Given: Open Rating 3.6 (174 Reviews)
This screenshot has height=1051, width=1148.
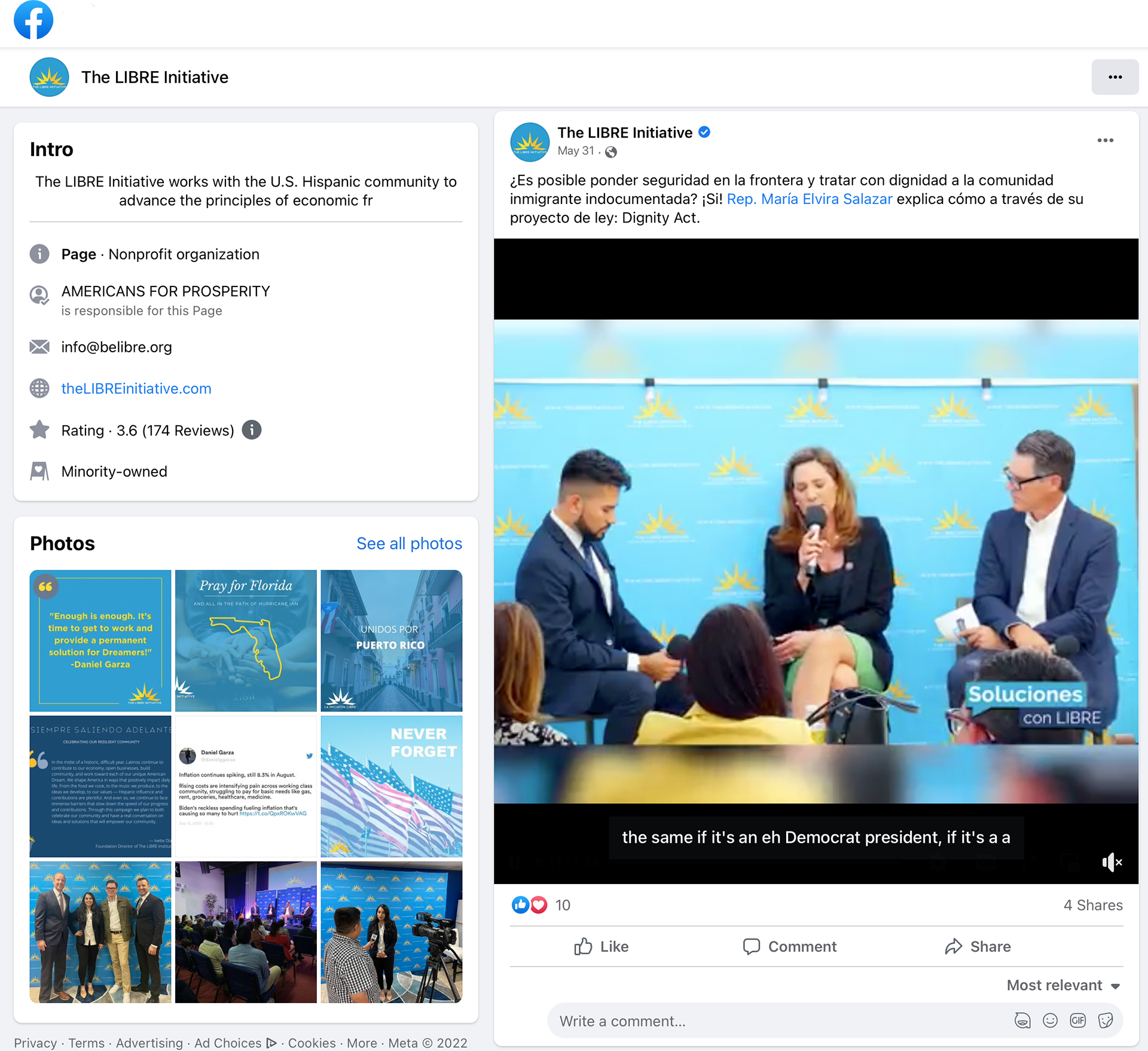Looking at the screenshot, I should (148, 431).
